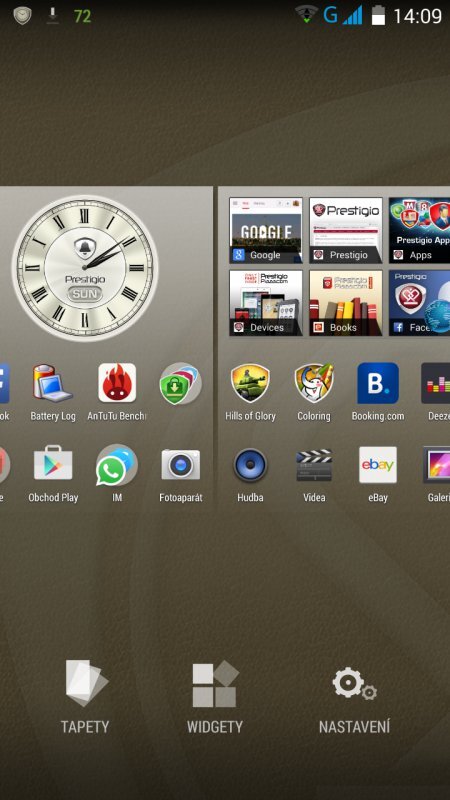Tap the Wi-Fi status icon

307,14
